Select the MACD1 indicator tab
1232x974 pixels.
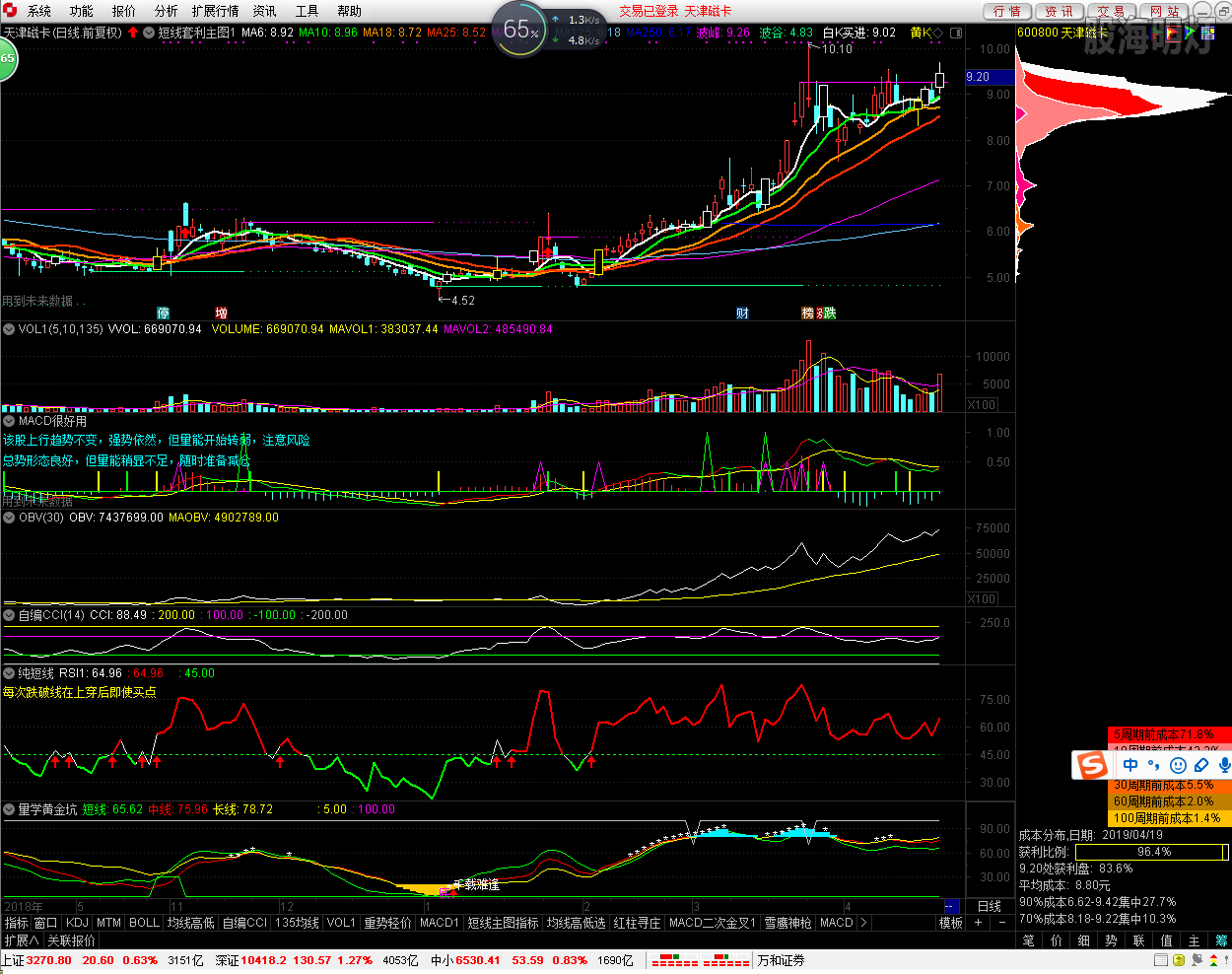(x=440, y=923)
